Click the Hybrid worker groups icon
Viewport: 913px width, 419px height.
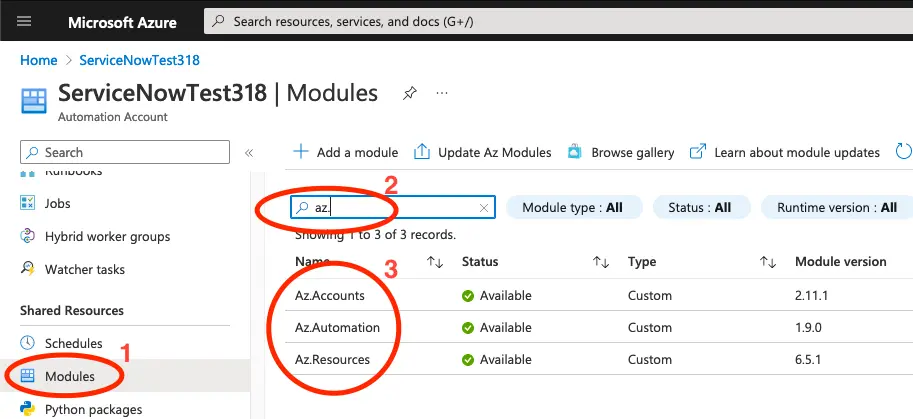coord(27,236)
